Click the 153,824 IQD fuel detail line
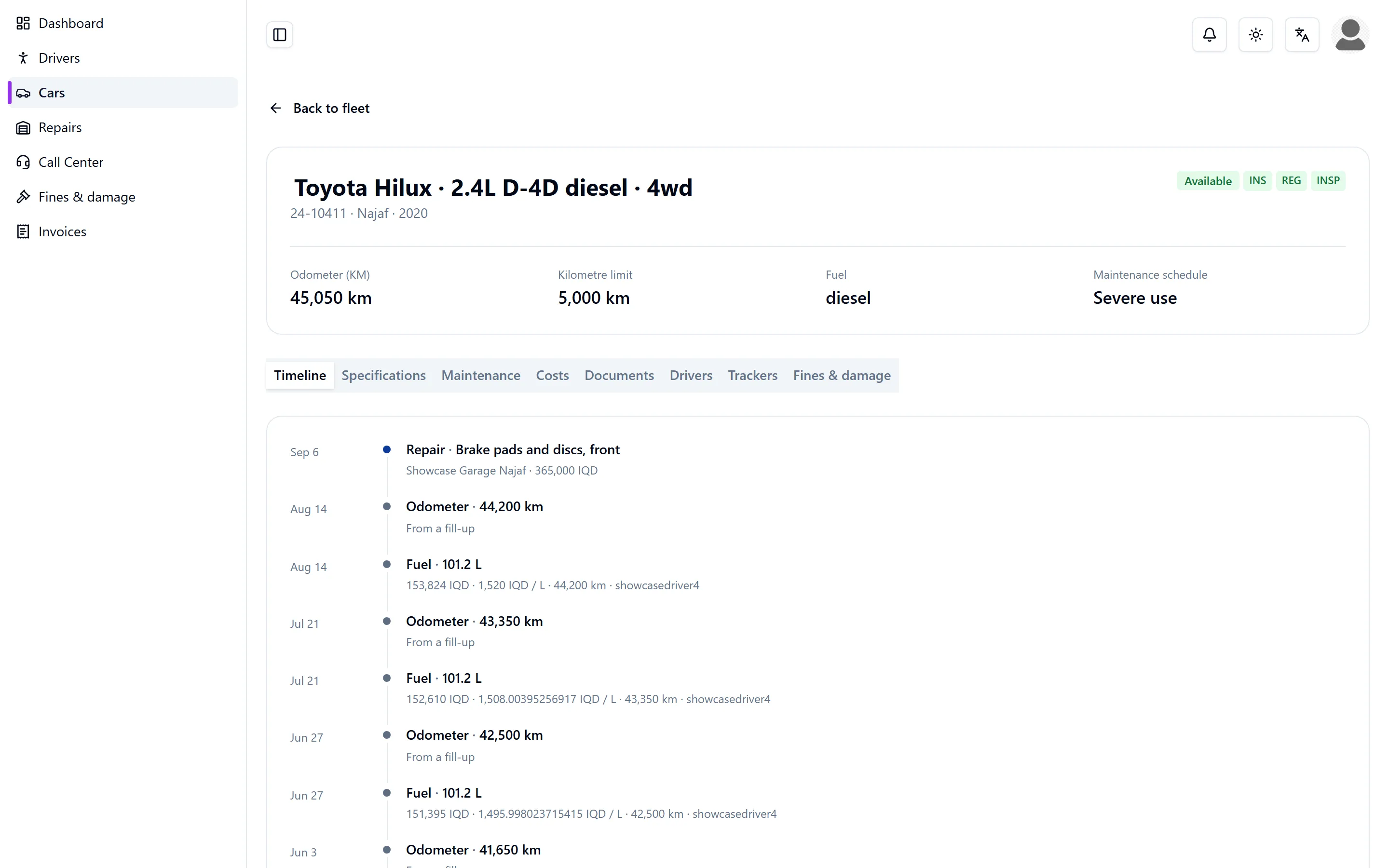Screen dimensions: 1389x868 pyautogui.click(x=553, y=585)
